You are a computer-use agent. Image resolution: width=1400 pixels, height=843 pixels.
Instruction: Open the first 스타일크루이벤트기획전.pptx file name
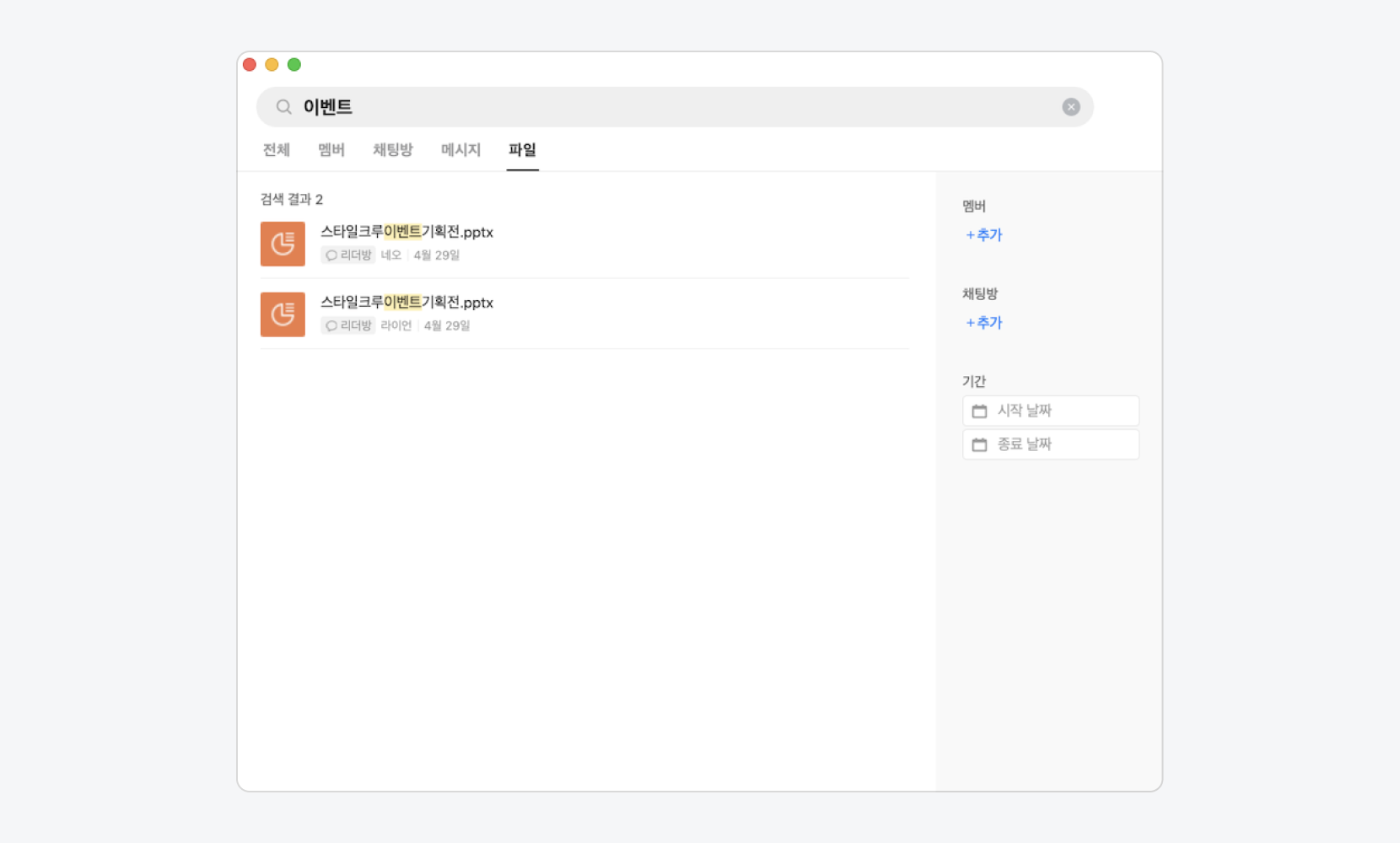(x=407, y=232)
